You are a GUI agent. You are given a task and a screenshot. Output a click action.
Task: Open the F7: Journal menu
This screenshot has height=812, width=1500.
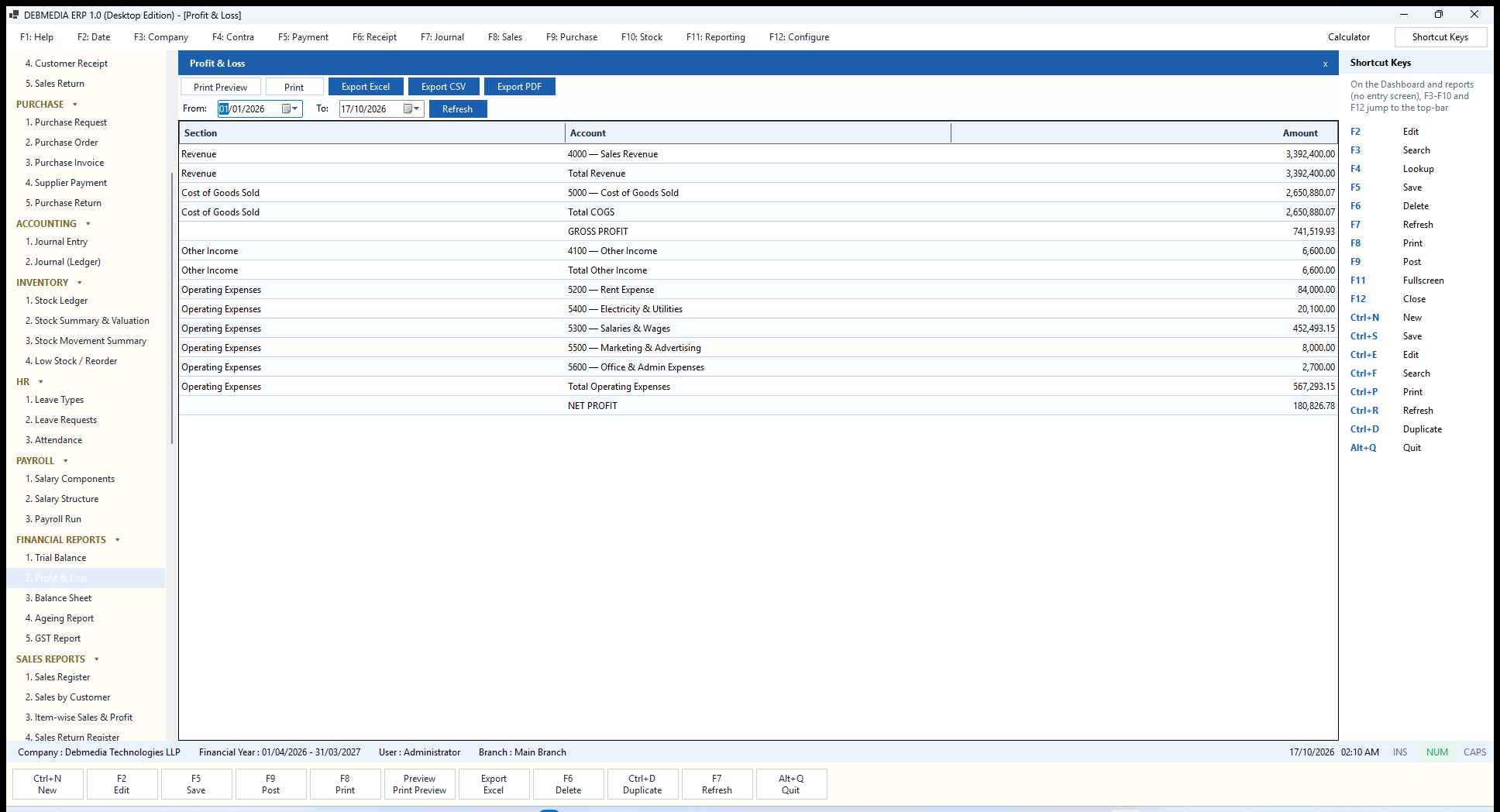click(442, 37)
